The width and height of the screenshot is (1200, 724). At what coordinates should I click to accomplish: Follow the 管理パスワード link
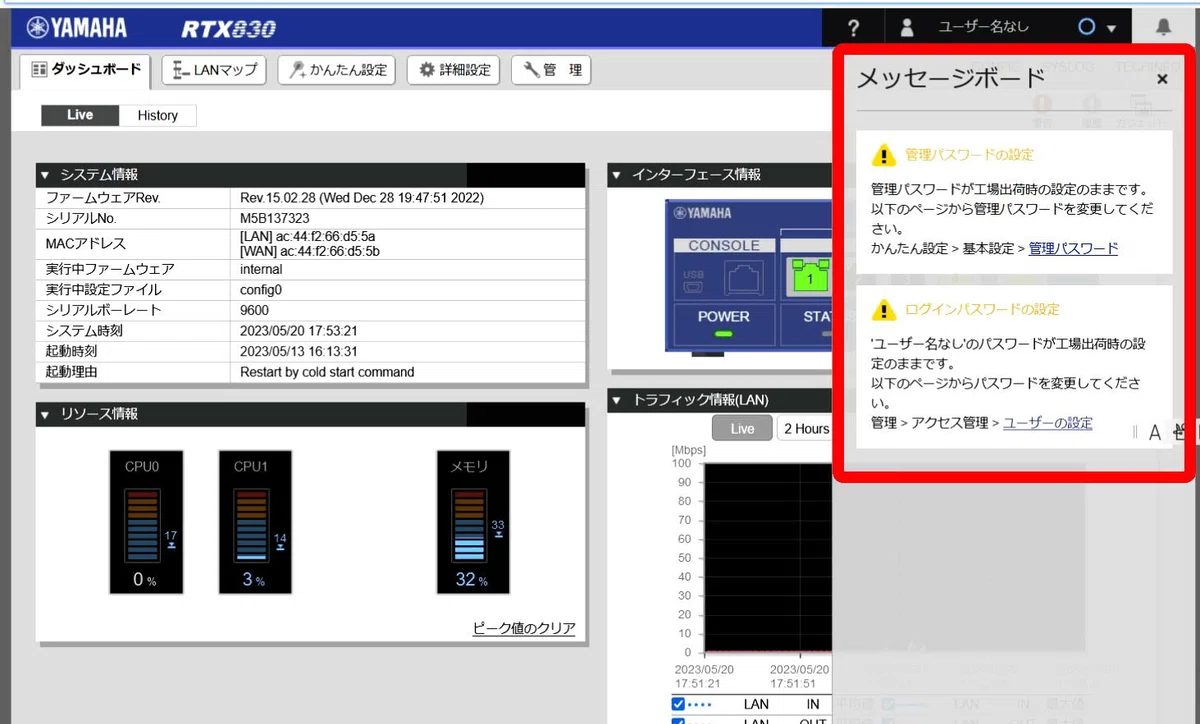tap(1073, 248)
